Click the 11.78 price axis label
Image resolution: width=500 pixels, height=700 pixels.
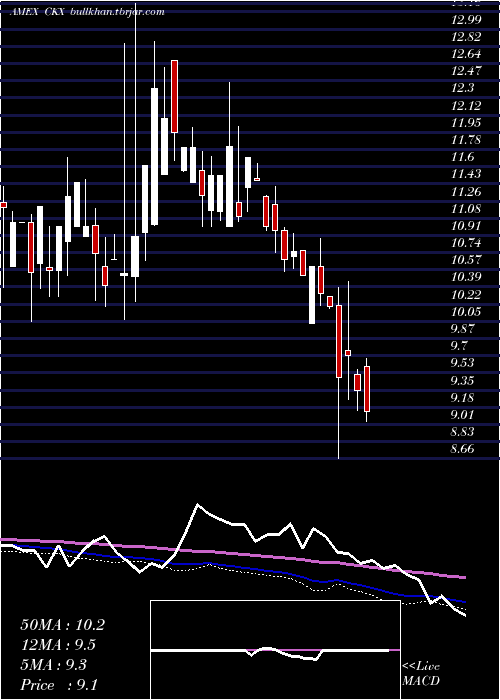(466, 140)
